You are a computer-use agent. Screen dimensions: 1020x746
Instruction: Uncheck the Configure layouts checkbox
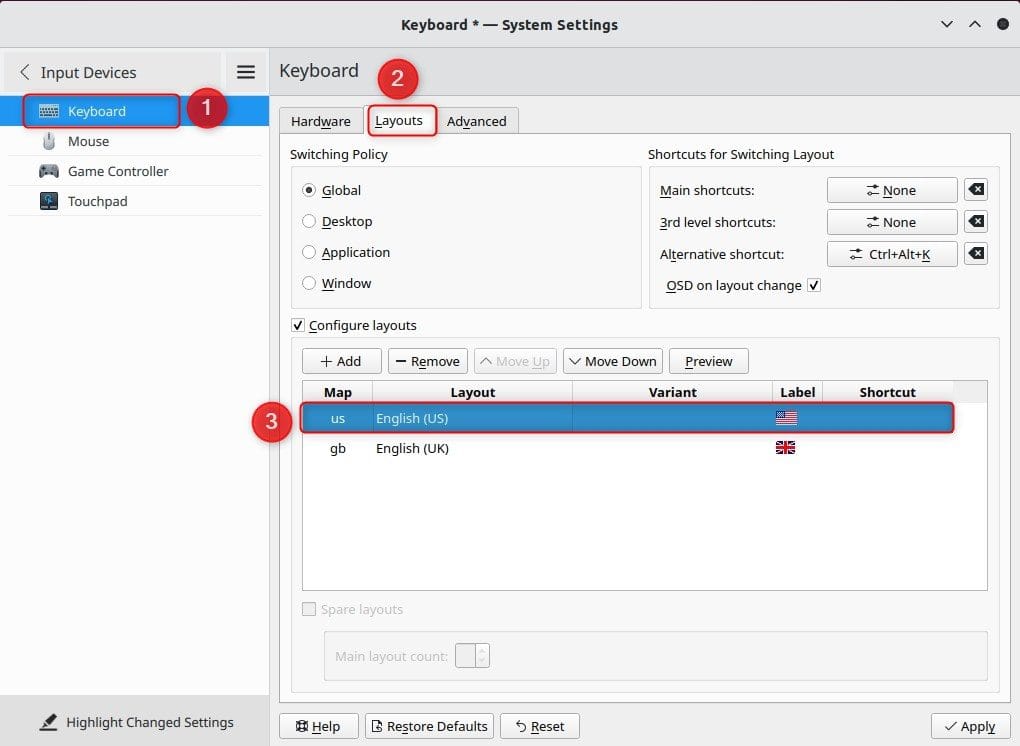tap(298, 325)
